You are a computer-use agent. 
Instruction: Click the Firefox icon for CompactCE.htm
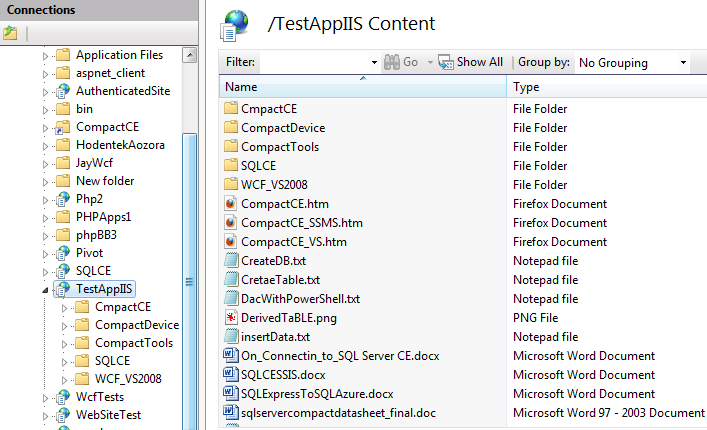coord(231,203)
